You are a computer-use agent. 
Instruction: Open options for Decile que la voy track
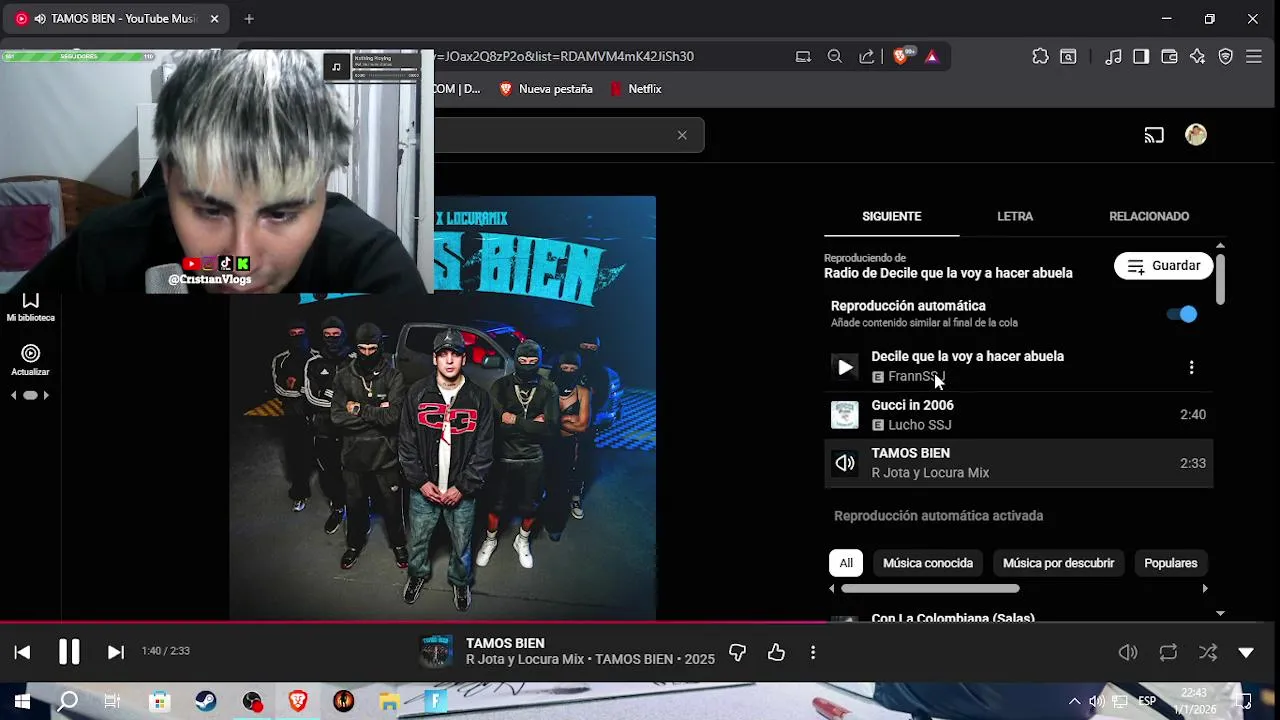click(1191, 367)
